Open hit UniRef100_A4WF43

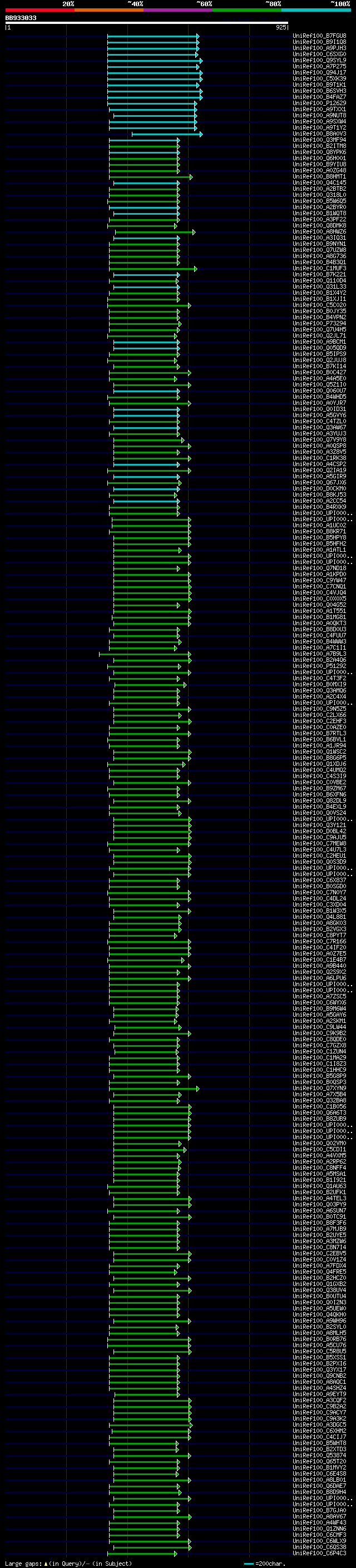point(319,1522)
